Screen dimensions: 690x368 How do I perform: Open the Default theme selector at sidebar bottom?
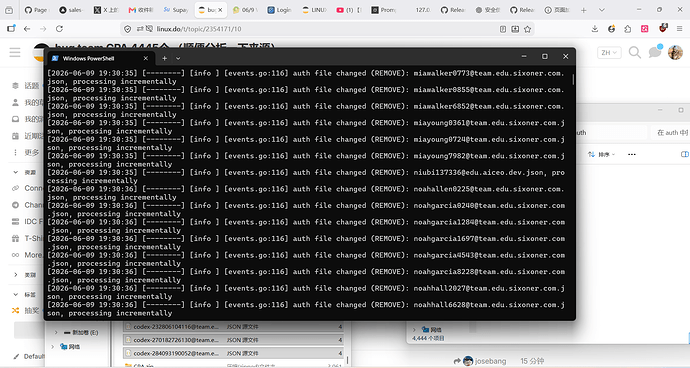(x=29, y=356)
